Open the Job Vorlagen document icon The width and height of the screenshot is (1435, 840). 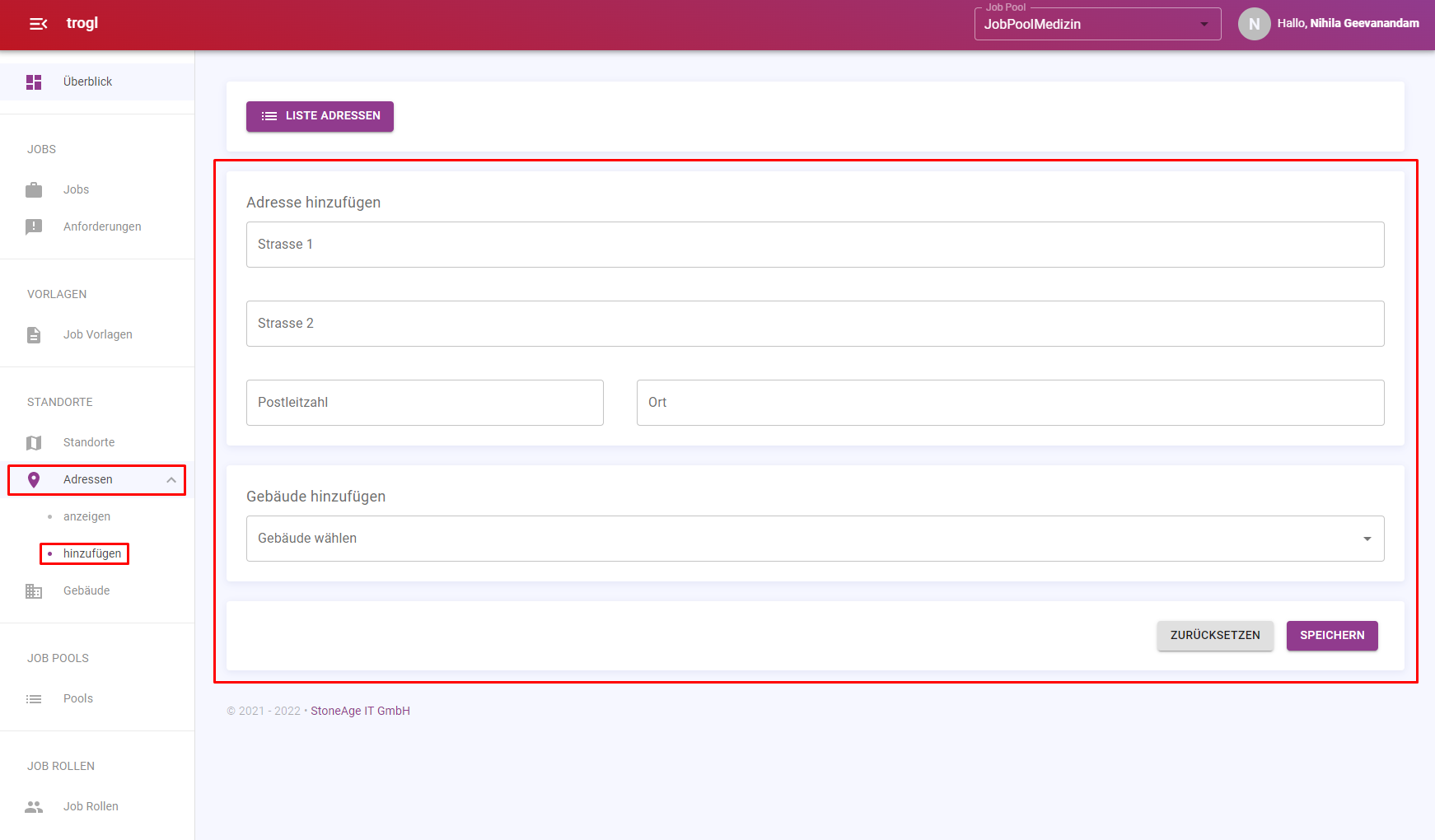pyautogui.click(x=34, y=335)
